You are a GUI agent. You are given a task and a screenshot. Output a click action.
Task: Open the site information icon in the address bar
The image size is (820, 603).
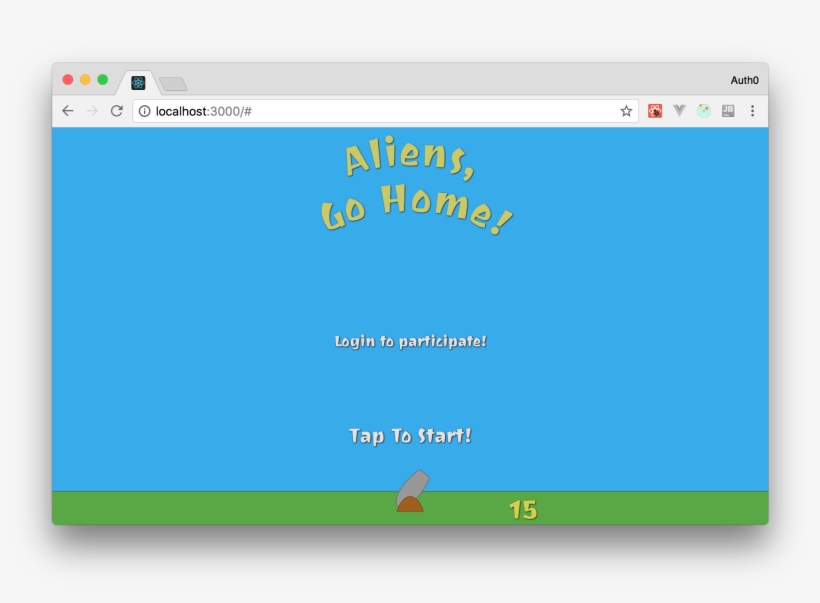144,111
